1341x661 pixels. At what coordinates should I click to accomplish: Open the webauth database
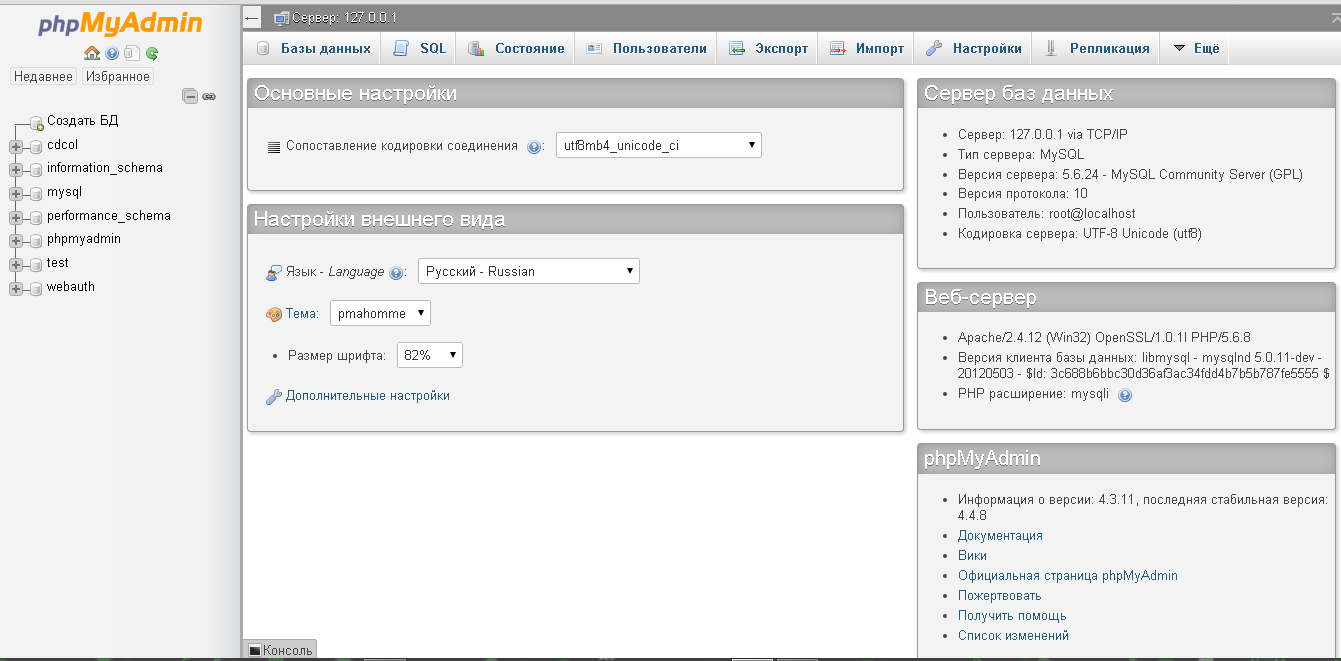point(71,286)
